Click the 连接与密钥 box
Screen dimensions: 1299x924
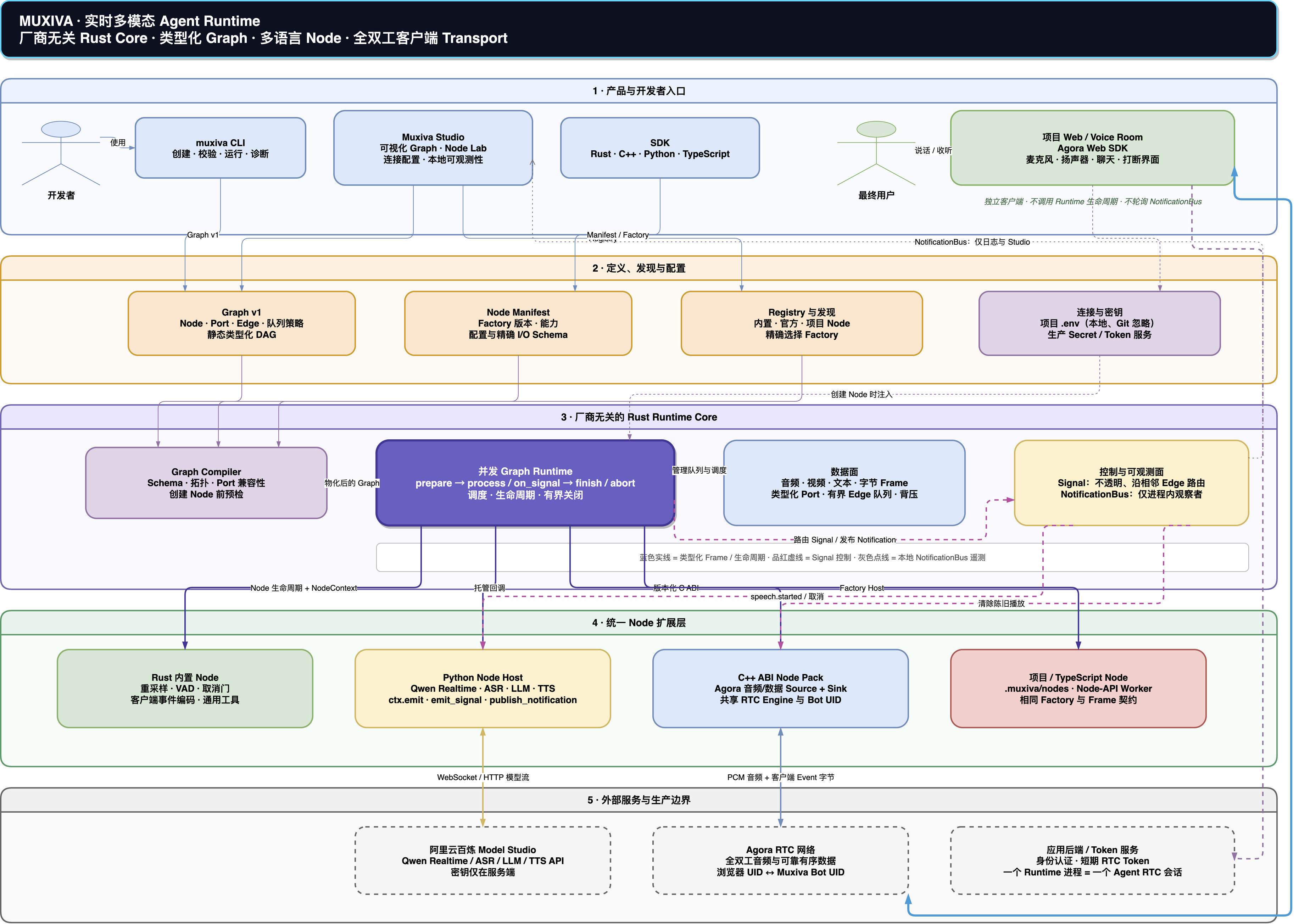pos(1099,323)
